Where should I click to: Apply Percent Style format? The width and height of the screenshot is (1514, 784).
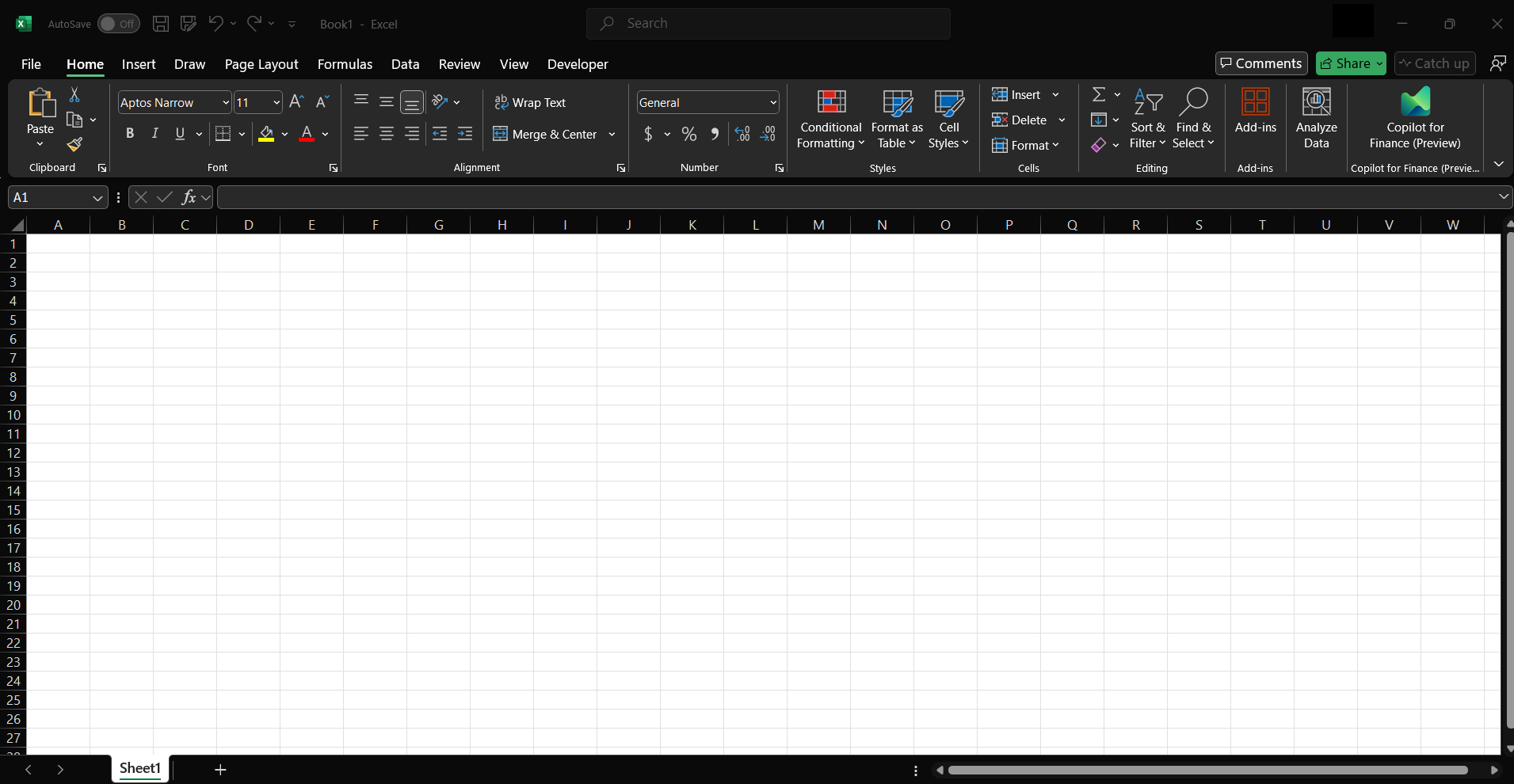coord(689,134)
